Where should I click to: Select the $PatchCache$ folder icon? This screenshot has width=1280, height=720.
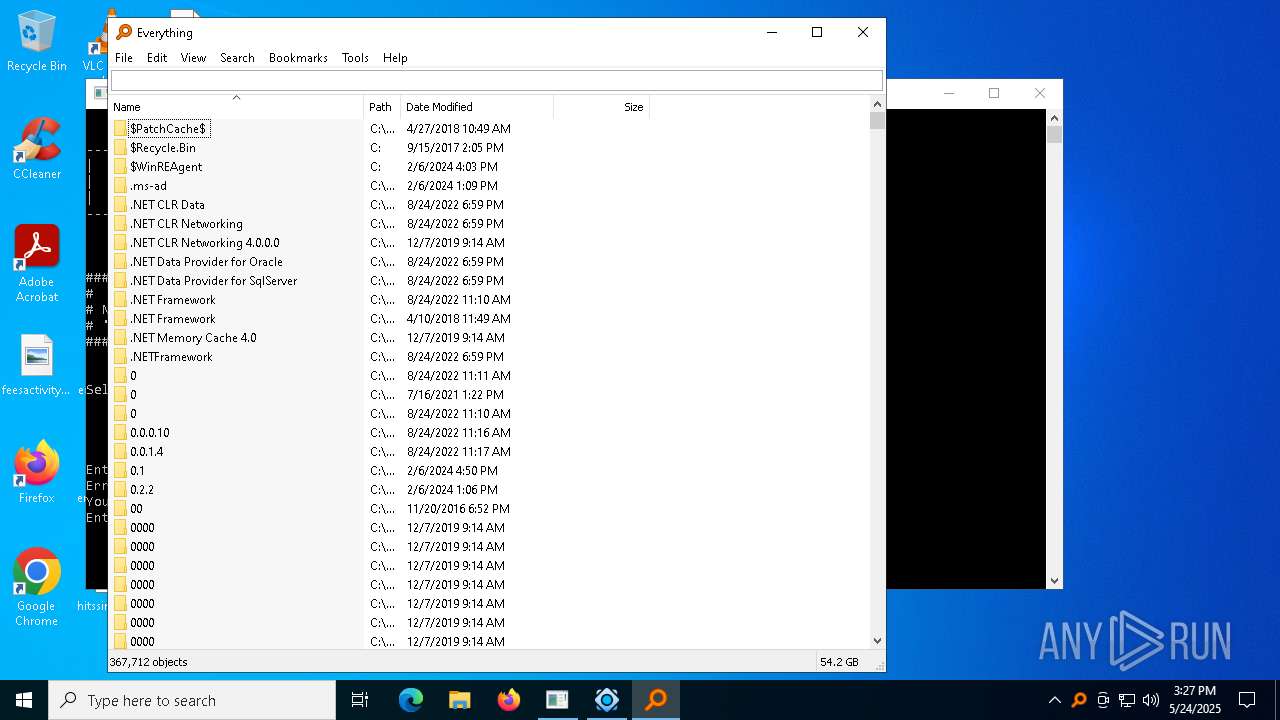coord(121,129)
